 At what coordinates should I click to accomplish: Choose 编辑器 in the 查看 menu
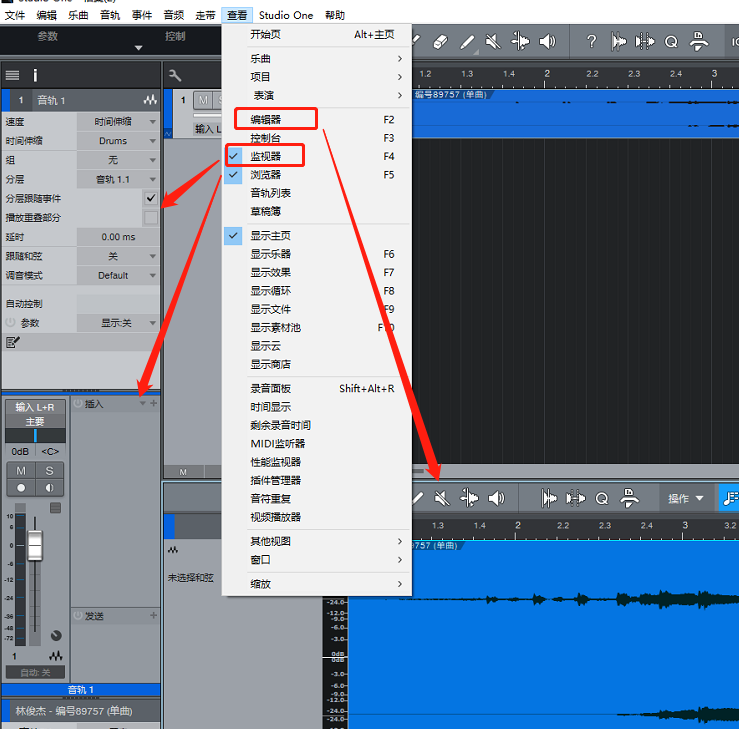coord(317,120)
